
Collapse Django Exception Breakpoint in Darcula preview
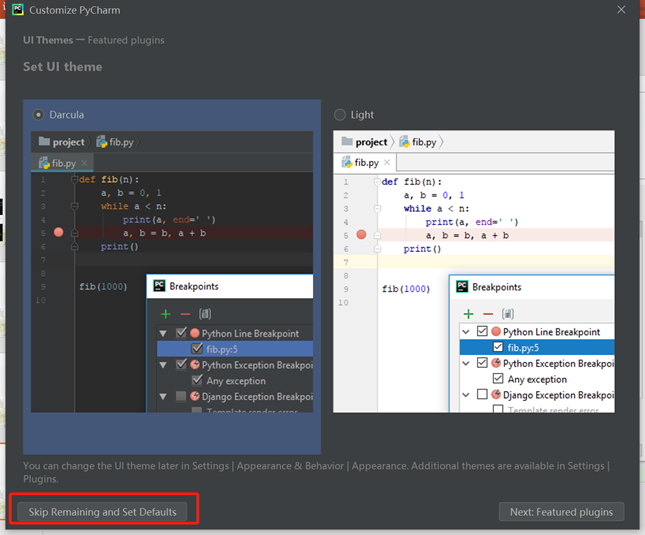(163, 397)
